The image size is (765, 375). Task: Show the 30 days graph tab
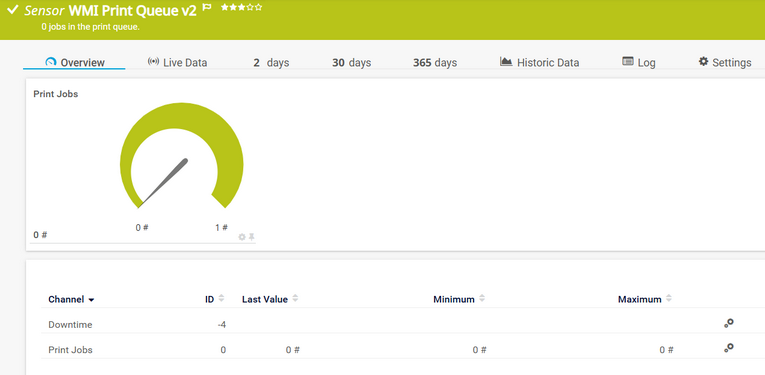click(352, 63)
